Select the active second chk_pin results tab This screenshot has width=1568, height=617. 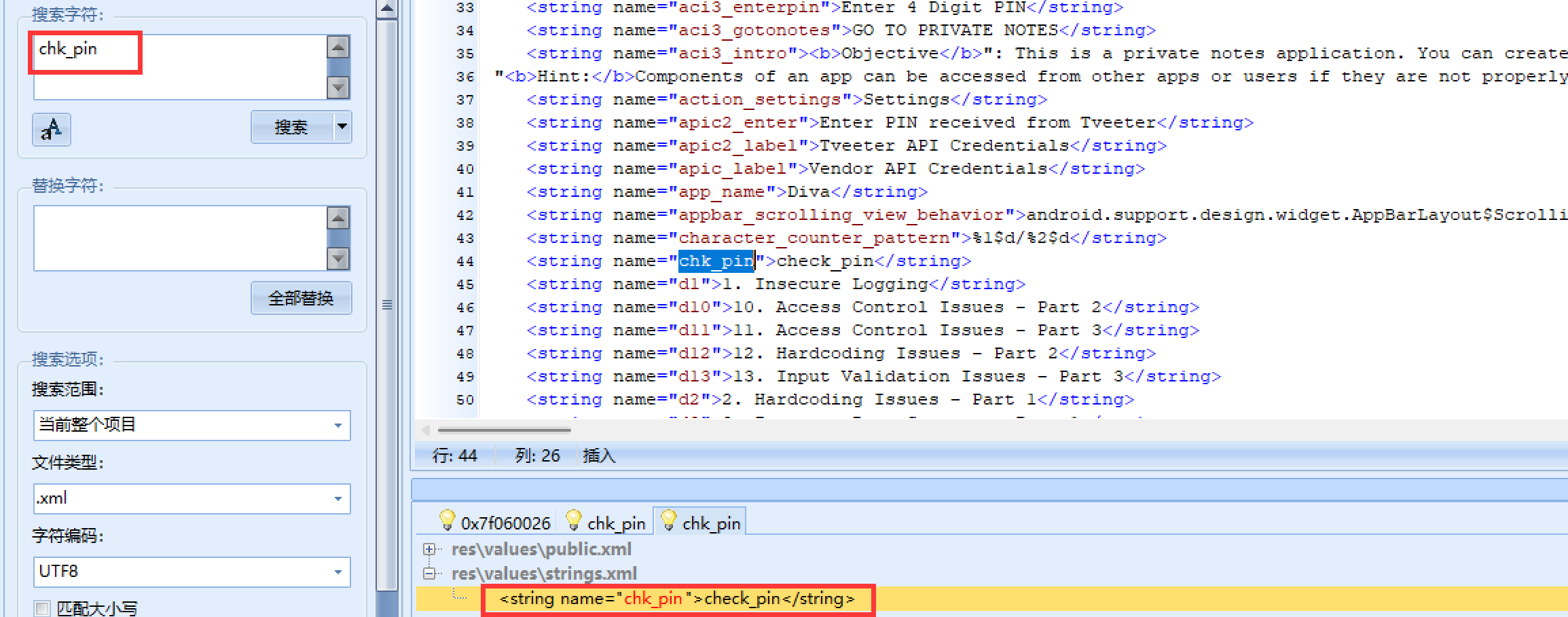700,523
